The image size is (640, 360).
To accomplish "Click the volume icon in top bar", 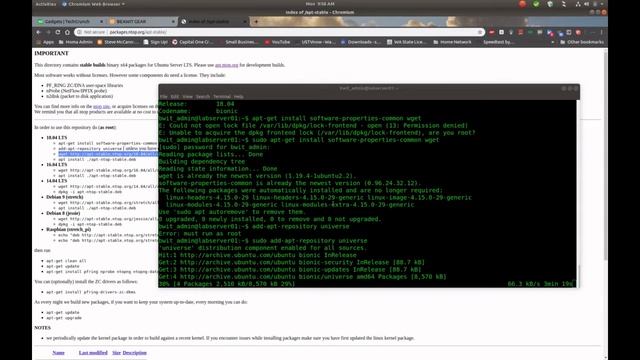I will pos(587,4).
